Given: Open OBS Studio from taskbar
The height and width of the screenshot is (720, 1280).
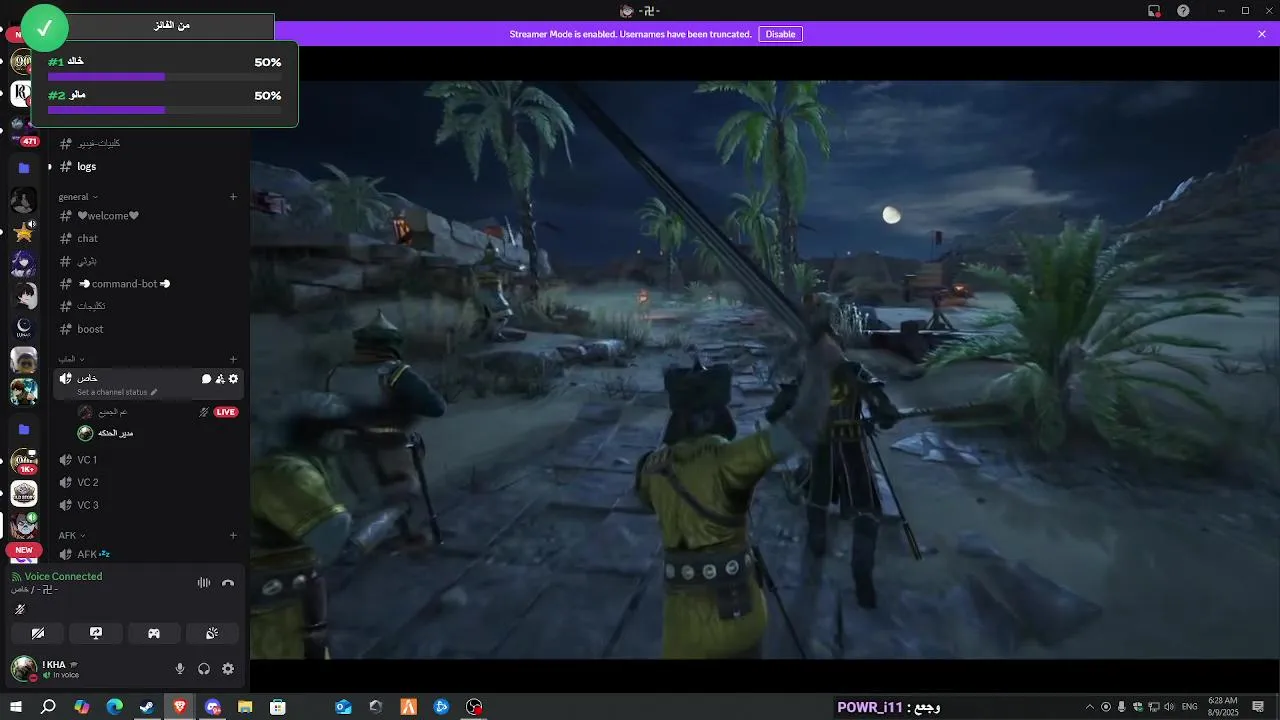Looking at the screenshot, I should [474, 707].
